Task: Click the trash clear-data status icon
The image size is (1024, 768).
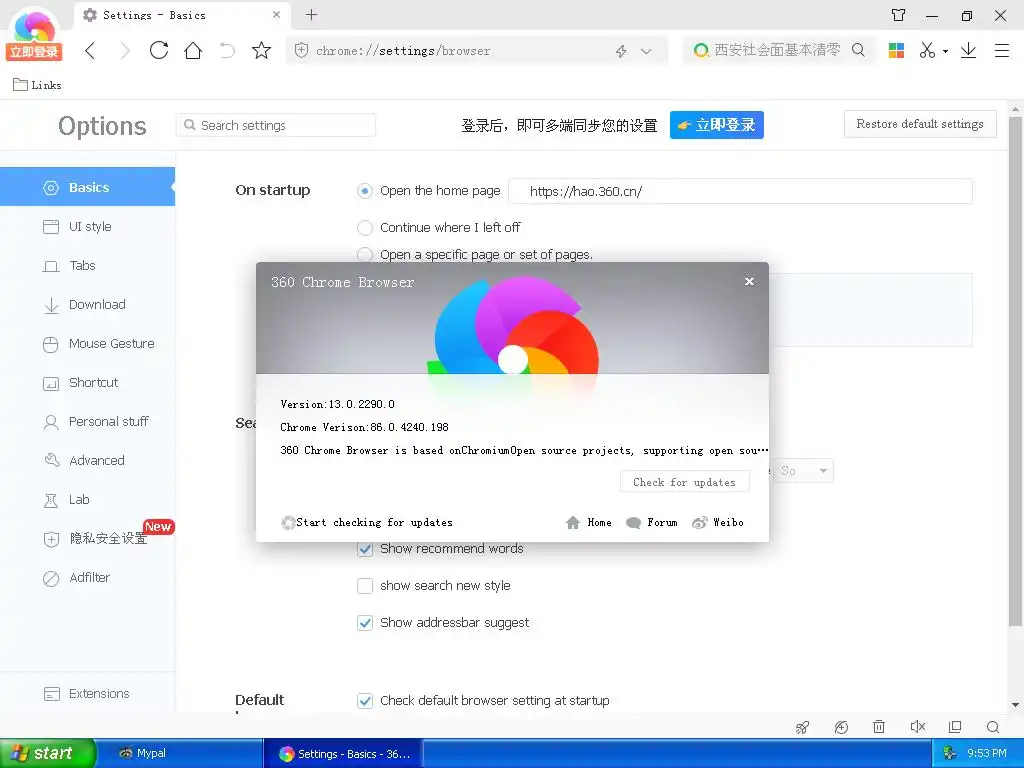Action: (x=879, y=727)
